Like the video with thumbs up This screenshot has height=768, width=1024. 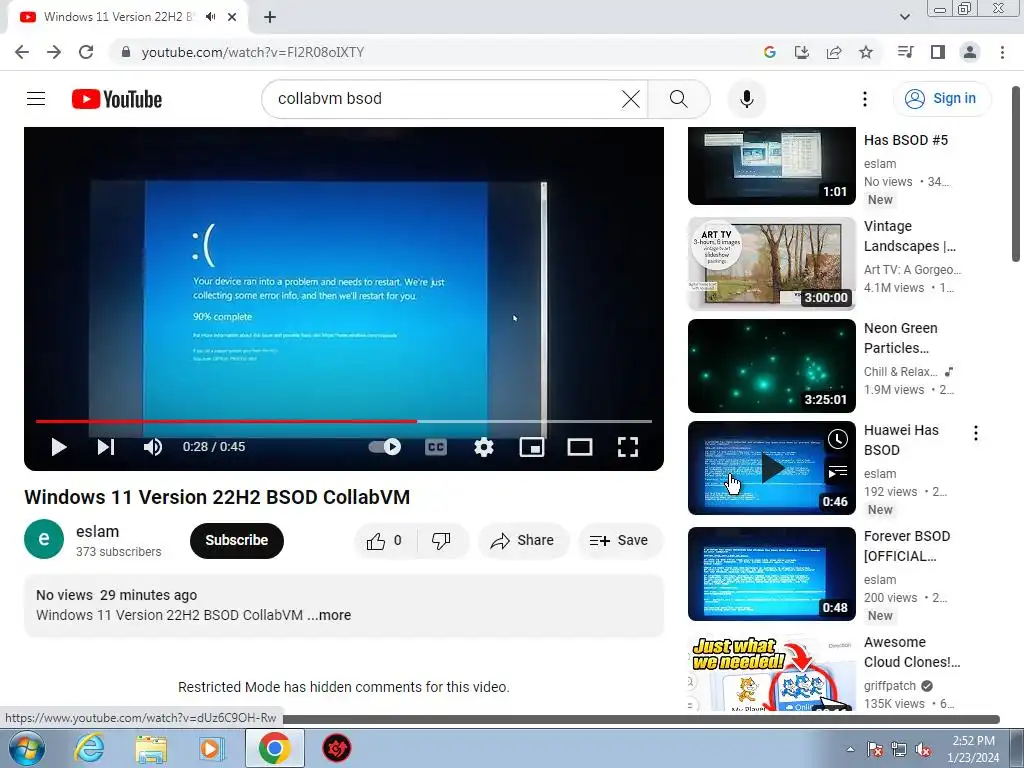tap(385, 541)
